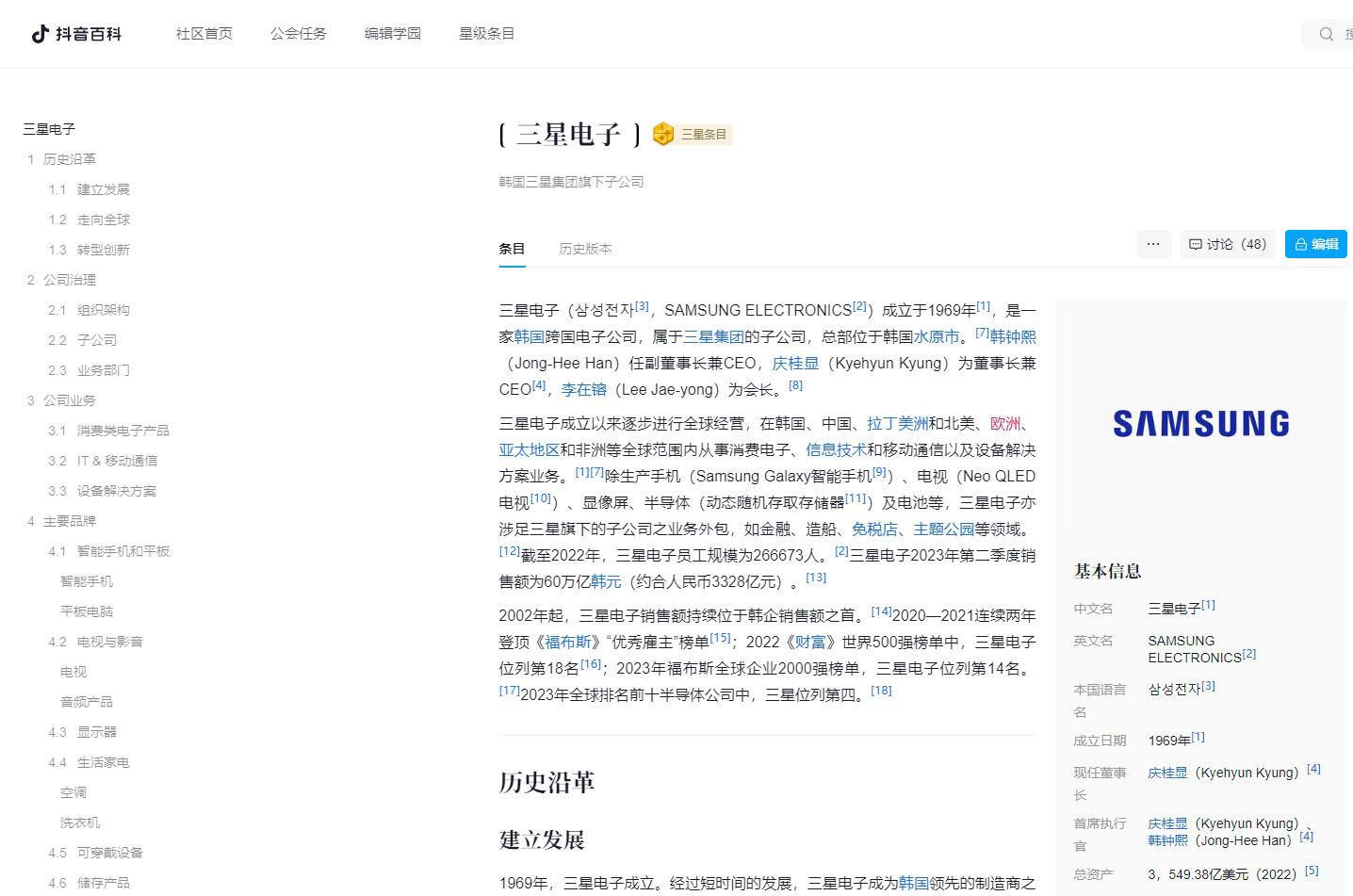Click reference [13] after 3328亿元
The height and width of the screenshot is (896, 1353).
pos(816,577)
